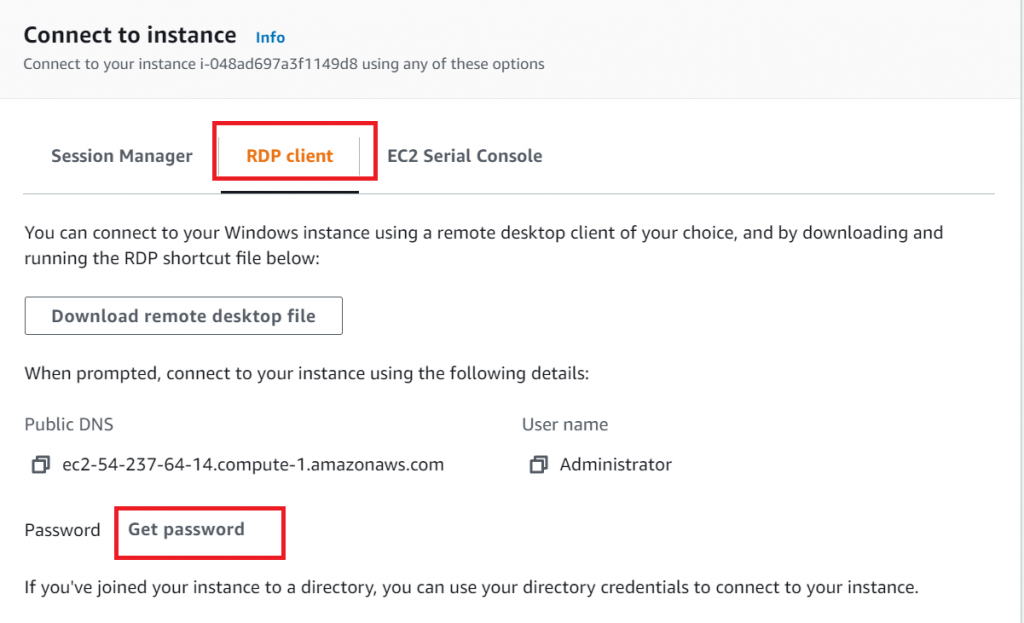Viewport: 1024px width, 623px height.
Task: Click the ec2-54-237-64-14 DNS hostname text
Action: click(x=253, y=465)
